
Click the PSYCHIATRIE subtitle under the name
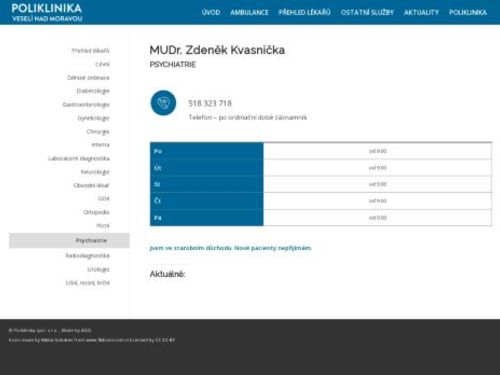[173, 65]
